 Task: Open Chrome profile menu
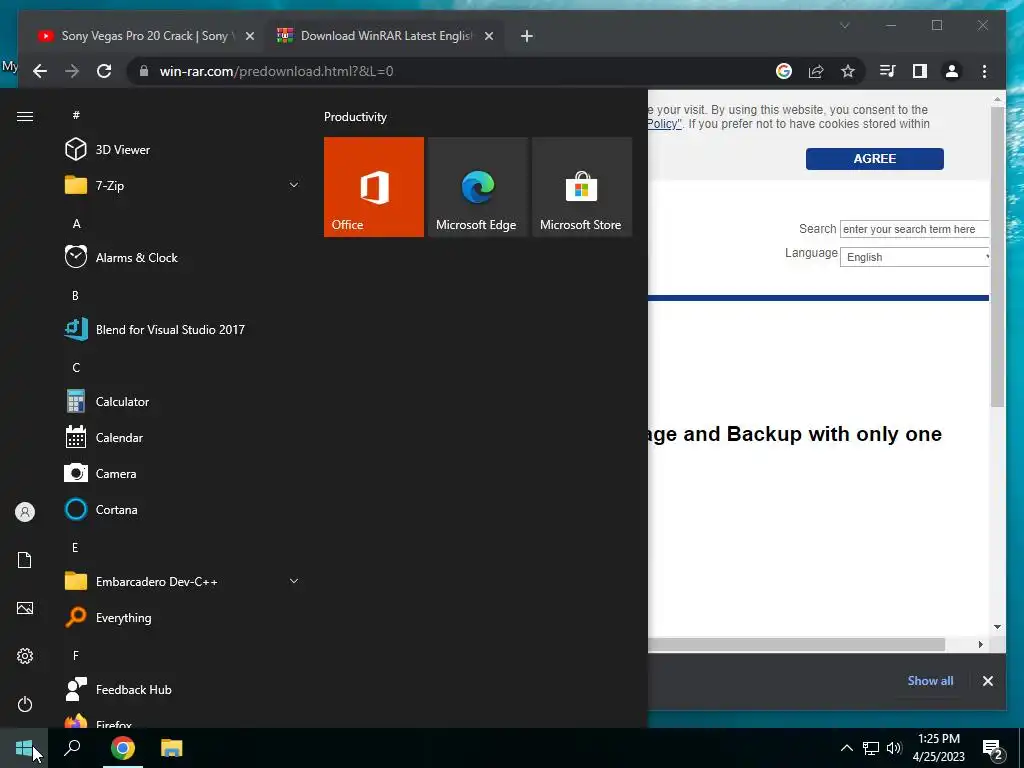click(952, 71)
